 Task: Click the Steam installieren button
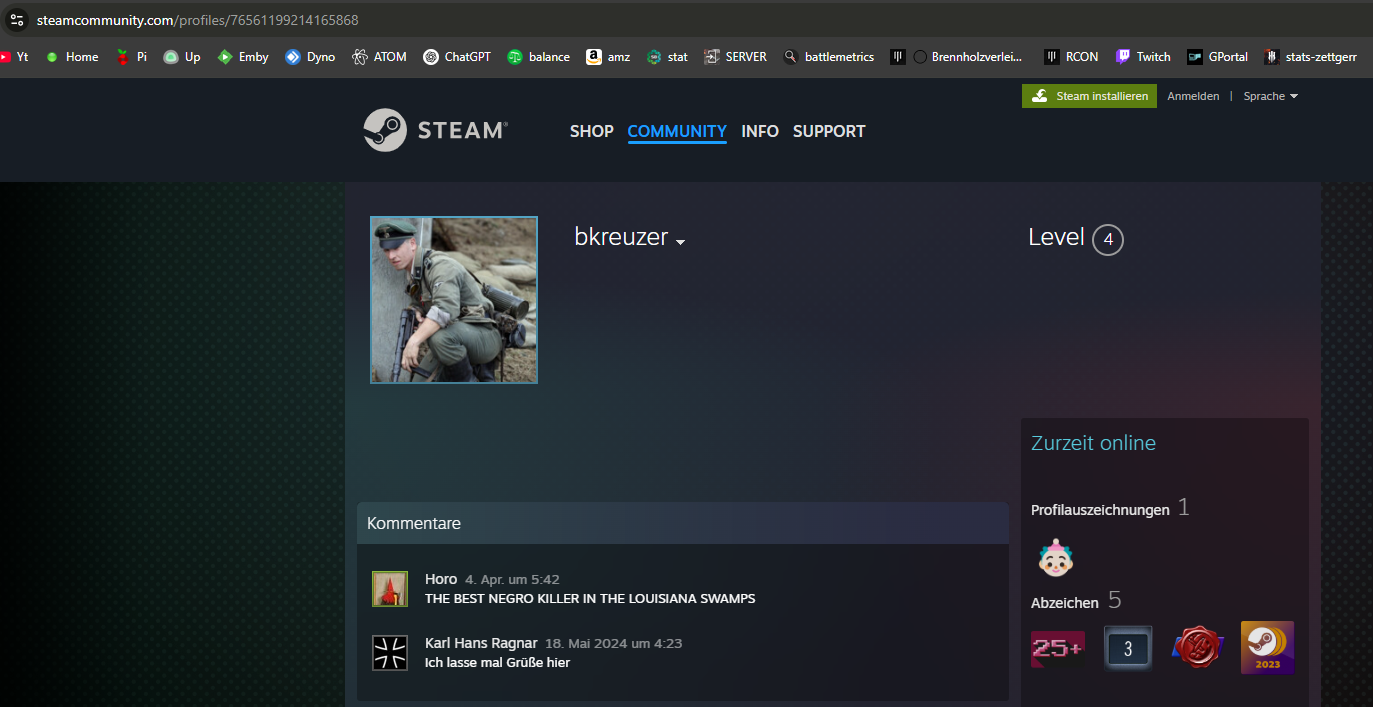1089,96
